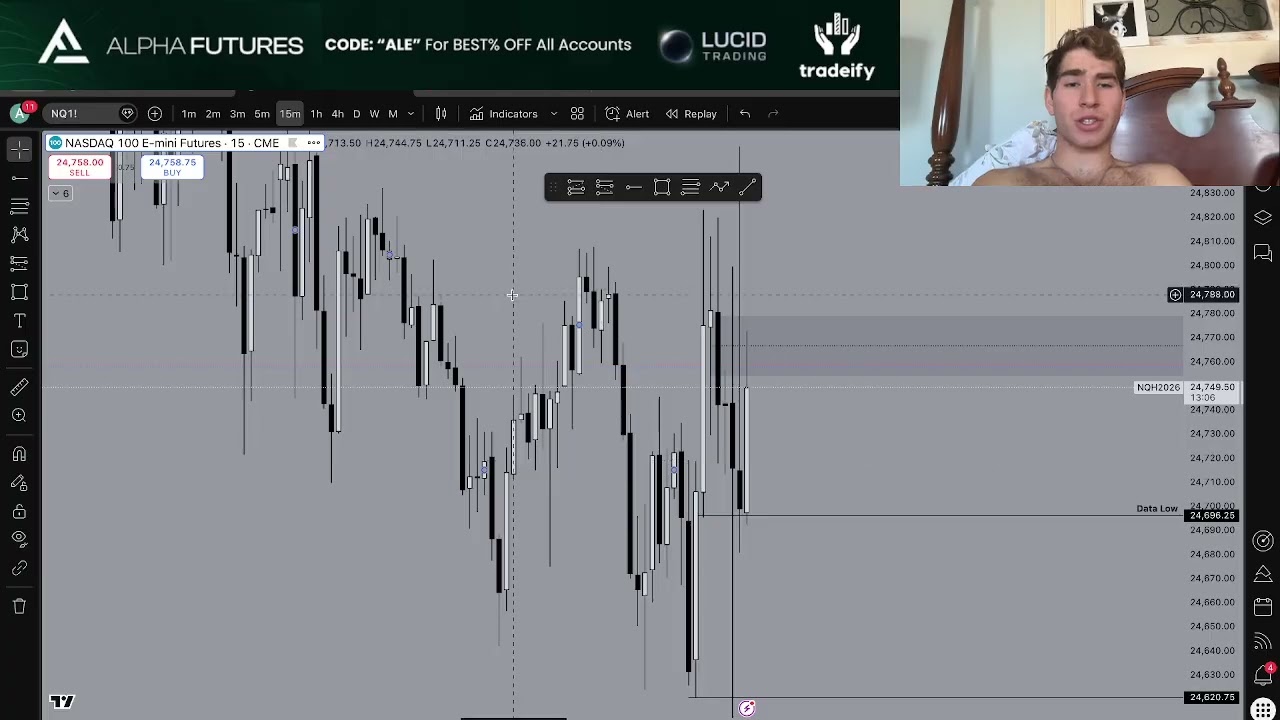Open the drawing link options icon
Viewport: 1280px width, 720px height.
[19, 568]
